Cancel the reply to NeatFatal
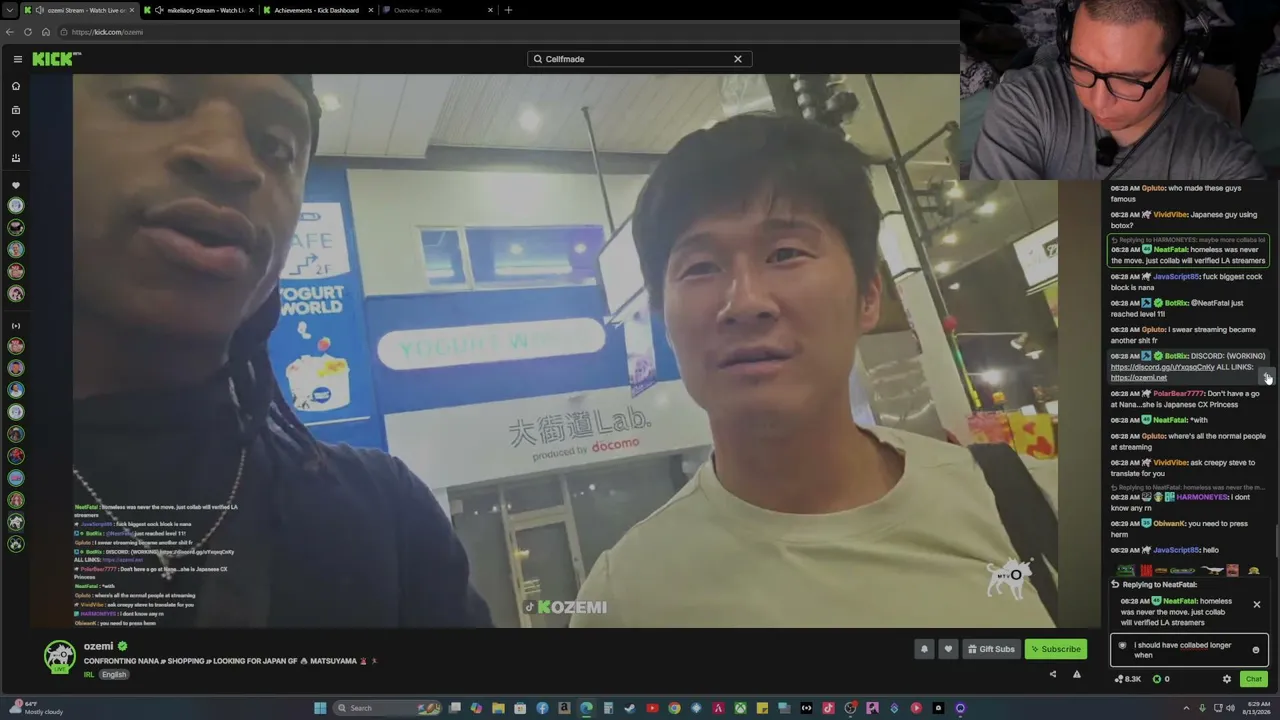The image size is (1280, 720). pos(1257,605)
